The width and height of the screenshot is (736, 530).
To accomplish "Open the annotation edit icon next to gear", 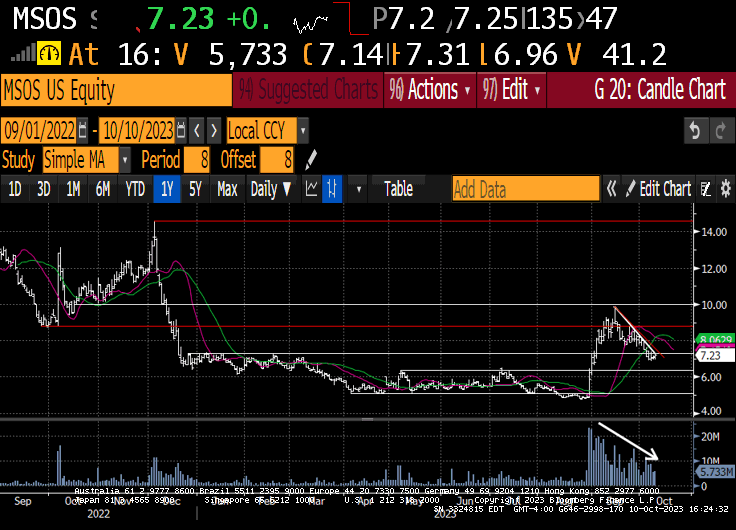I will pyautogui.click(x=705, y=189).
